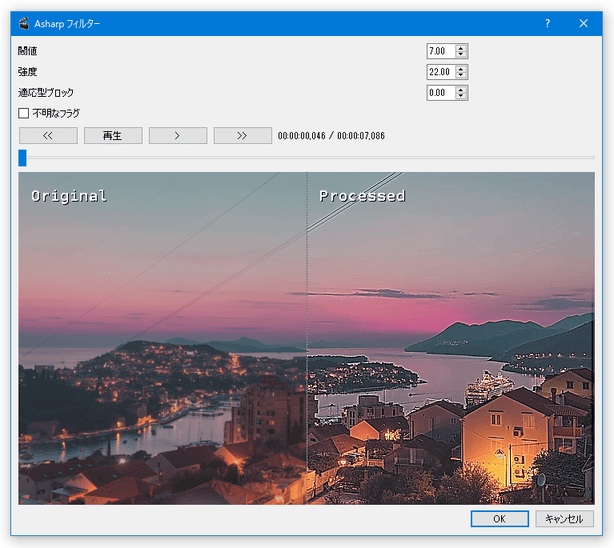This screenshot has height=548, width=614.
Task: Decrease the 強度 value with down arrow
Action: 461,75
